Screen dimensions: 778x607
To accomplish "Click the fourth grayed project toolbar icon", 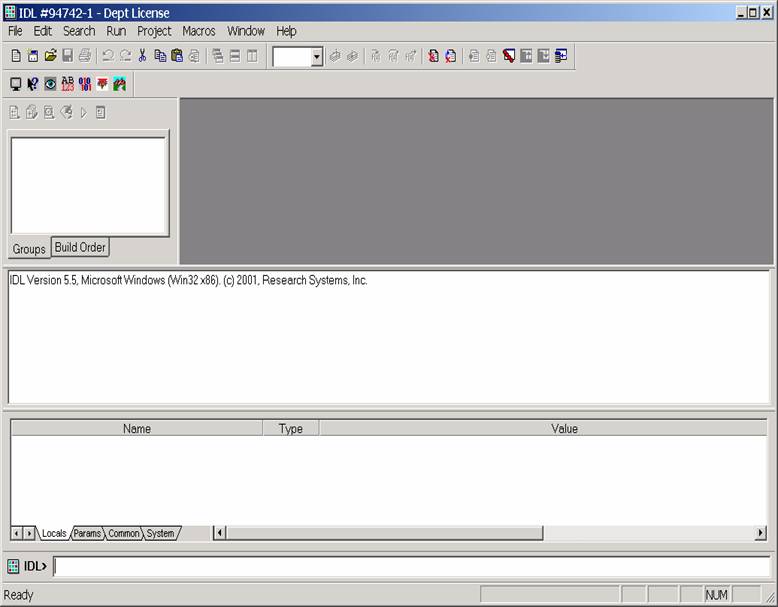I will [x=66, y=113].
